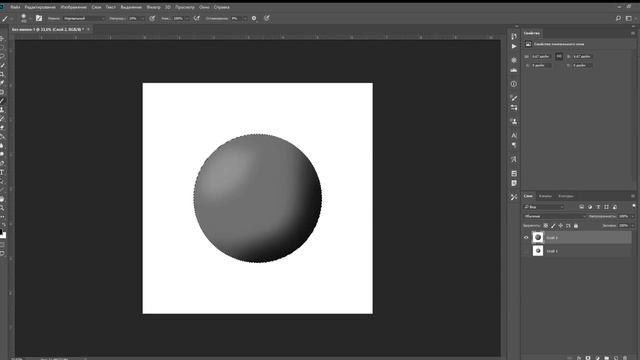Open the workspace switcher icon
Screen dimensions: 640x360
pos(629,18)
